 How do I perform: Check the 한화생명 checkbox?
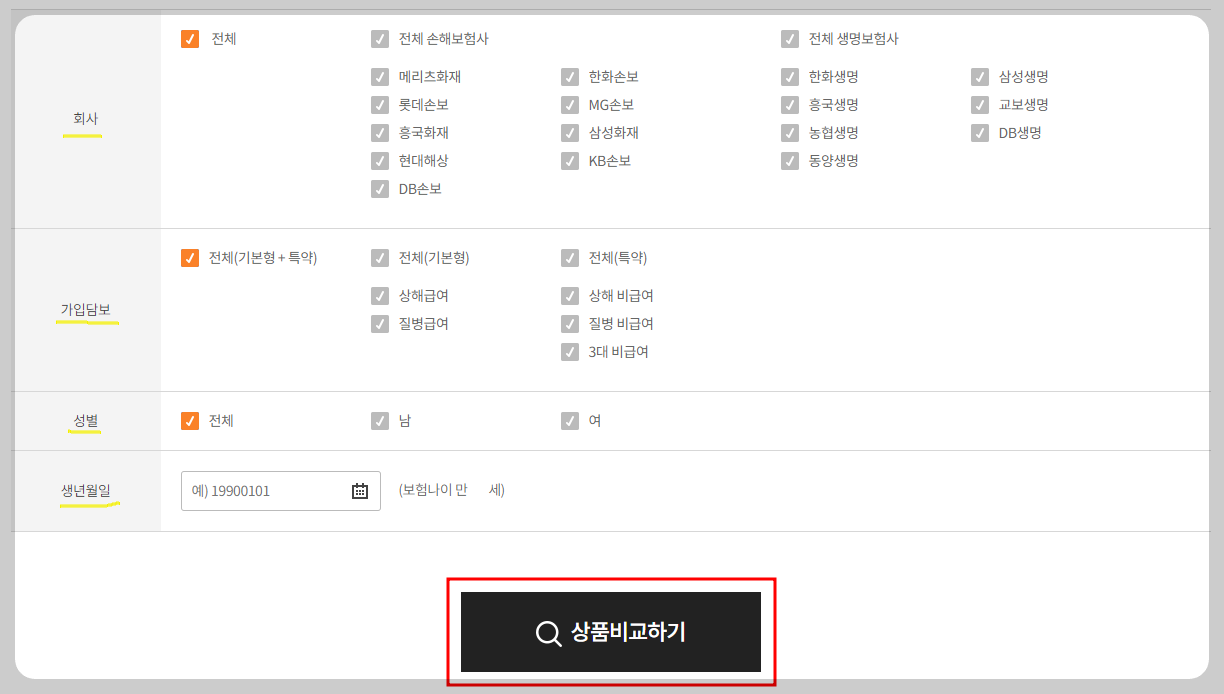point(789,76)
